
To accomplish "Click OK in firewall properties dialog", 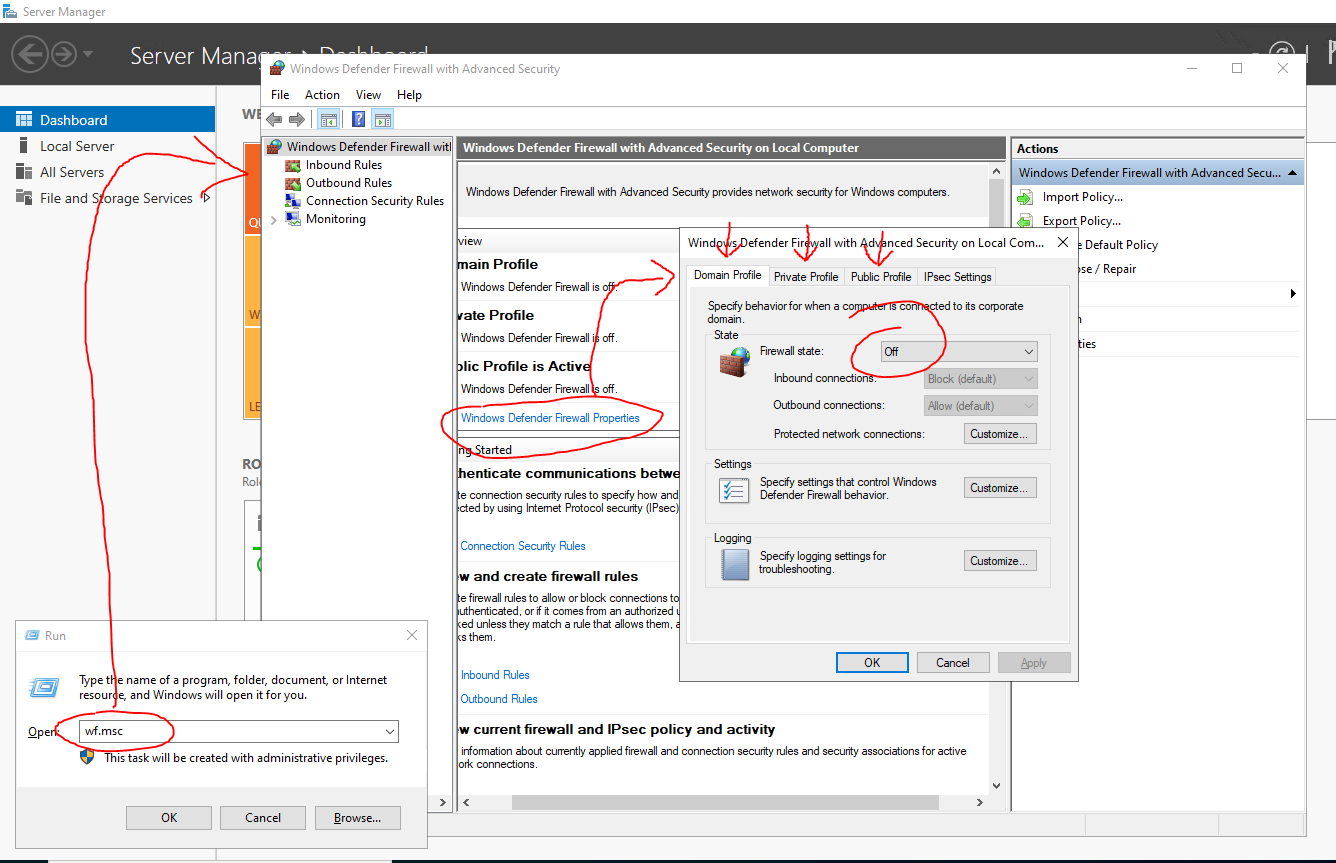I will click(x=872, y=663).
